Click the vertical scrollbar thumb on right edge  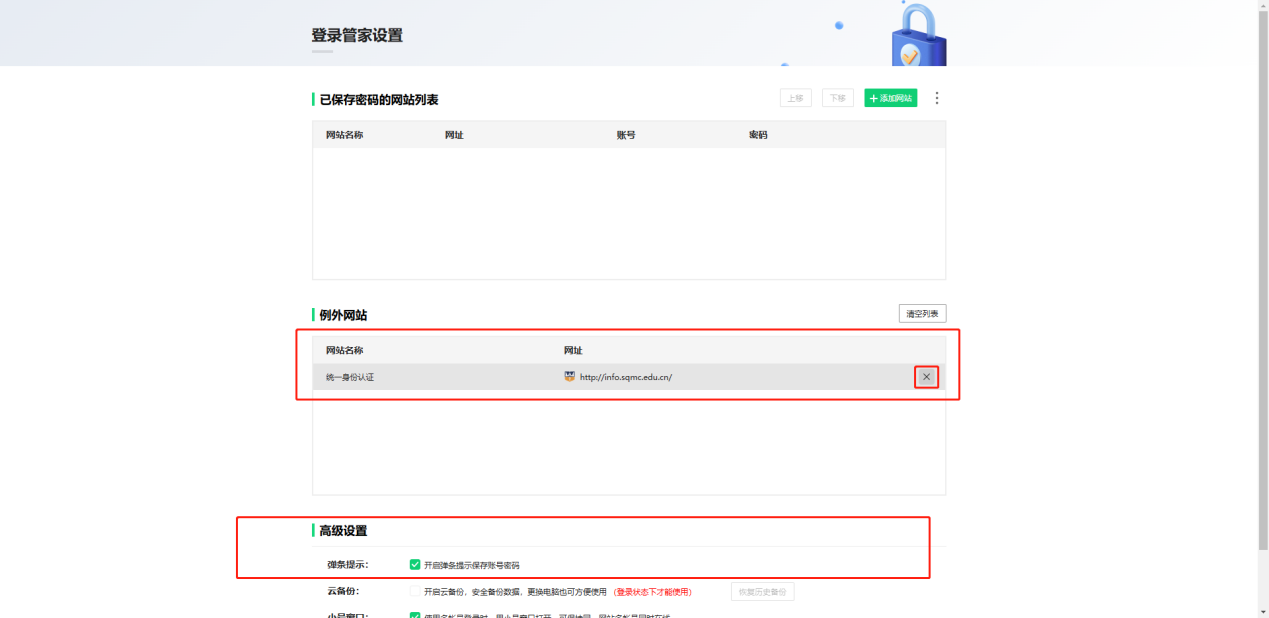click(1262, 280)
